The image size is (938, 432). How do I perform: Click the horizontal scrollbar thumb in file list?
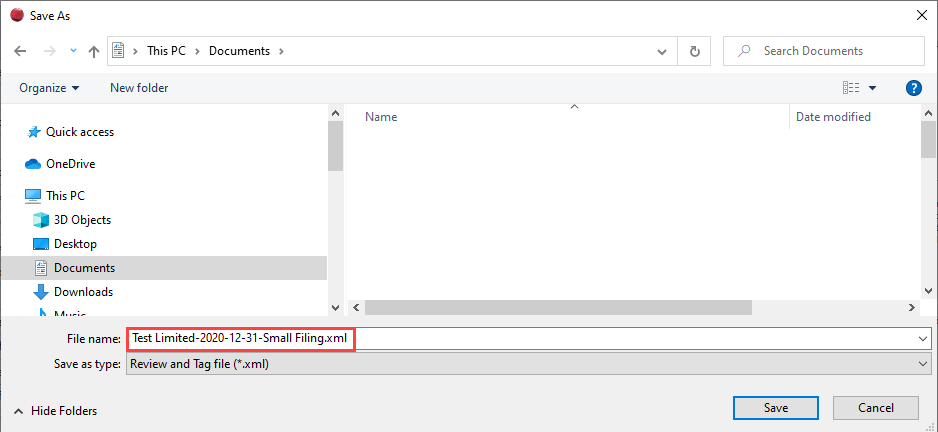click(558, 308)
